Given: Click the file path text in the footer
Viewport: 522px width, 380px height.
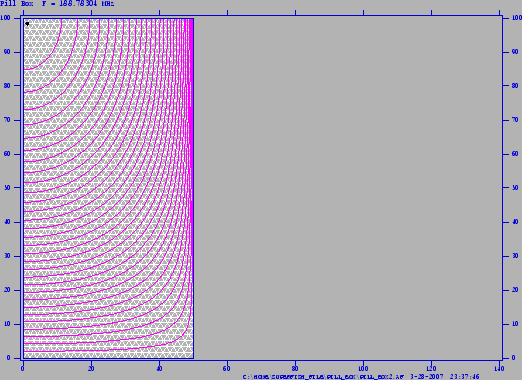Looking at the screenshot, I should tap(323, 377).
